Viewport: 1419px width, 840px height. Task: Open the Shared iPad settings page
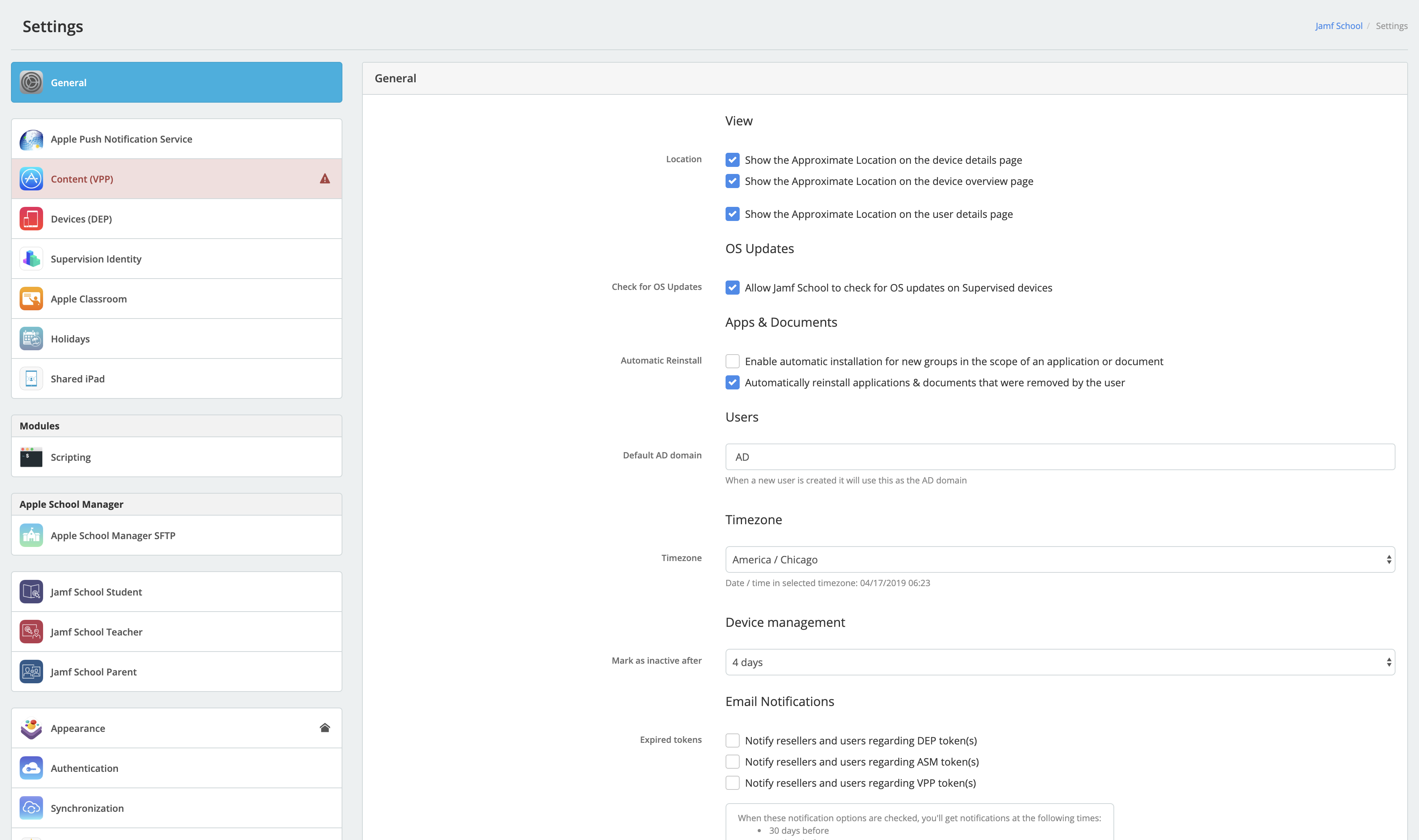177,379
